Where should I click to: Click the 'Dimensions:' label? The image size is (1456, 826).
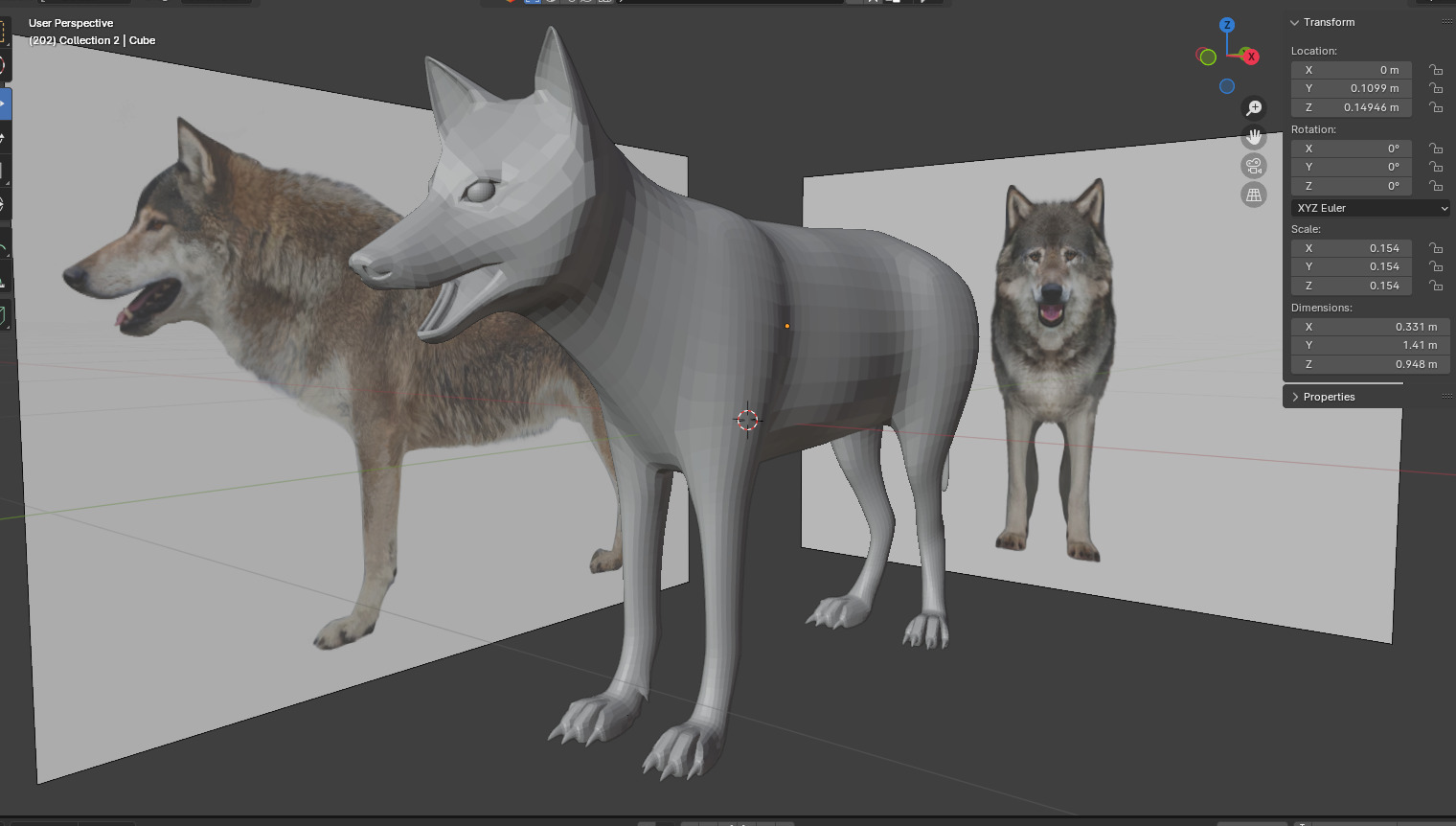point(1322,308)
